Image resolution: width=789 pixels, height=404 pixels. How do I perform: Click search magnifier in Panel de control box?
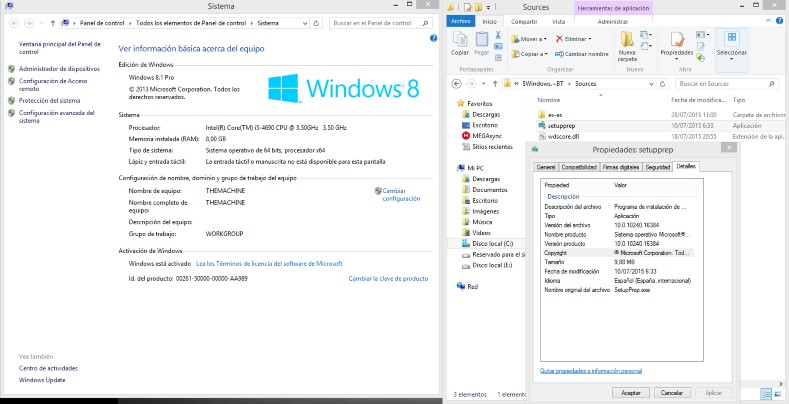pyautogui.click(x=425, y=23)
